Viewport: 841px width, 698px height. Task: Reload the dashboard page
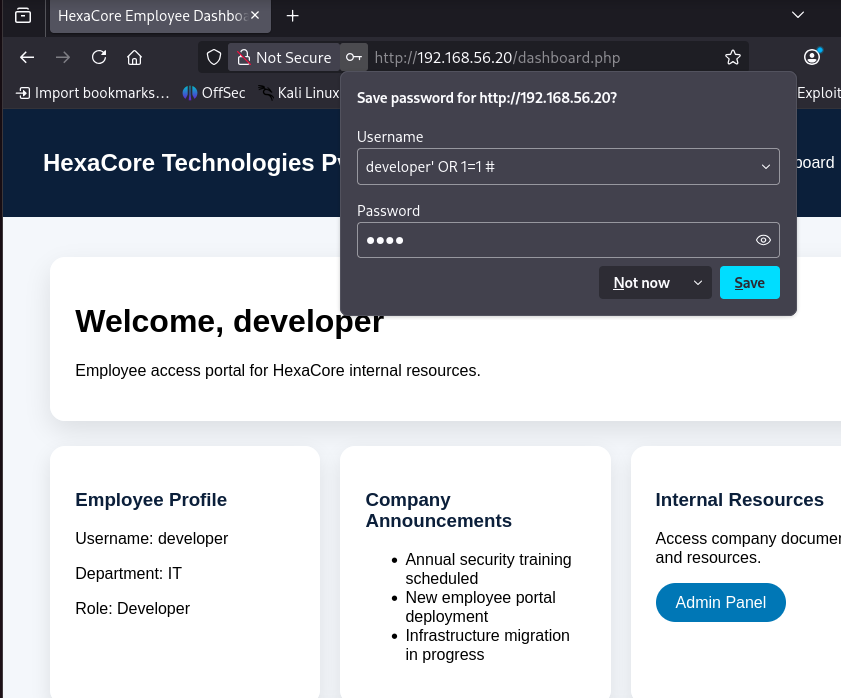(x=99, y=57)
